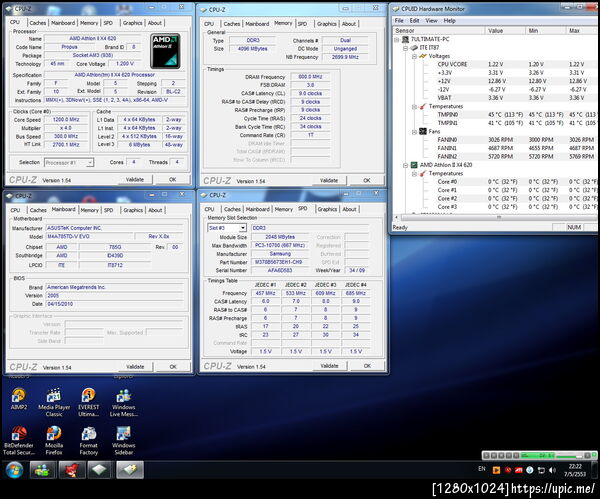Viewport: 600px width, 499px height.
Task: Collapse the Voltages tree node
Action: click(414, 56)
